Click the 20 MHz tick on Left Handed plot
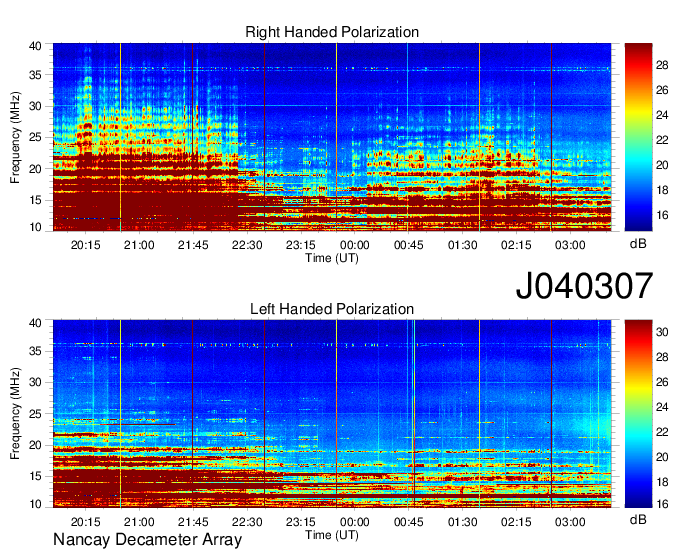 pos(35,445)
